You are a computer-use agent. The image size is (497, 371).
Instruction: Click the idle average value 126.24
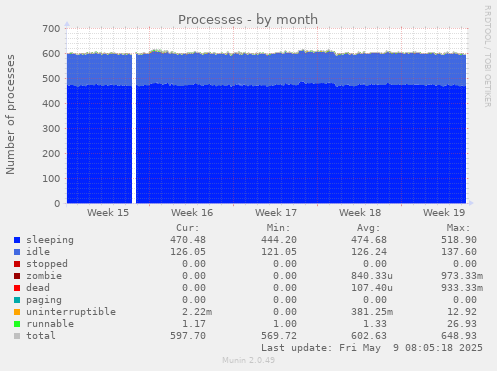[x=369, y=252]
